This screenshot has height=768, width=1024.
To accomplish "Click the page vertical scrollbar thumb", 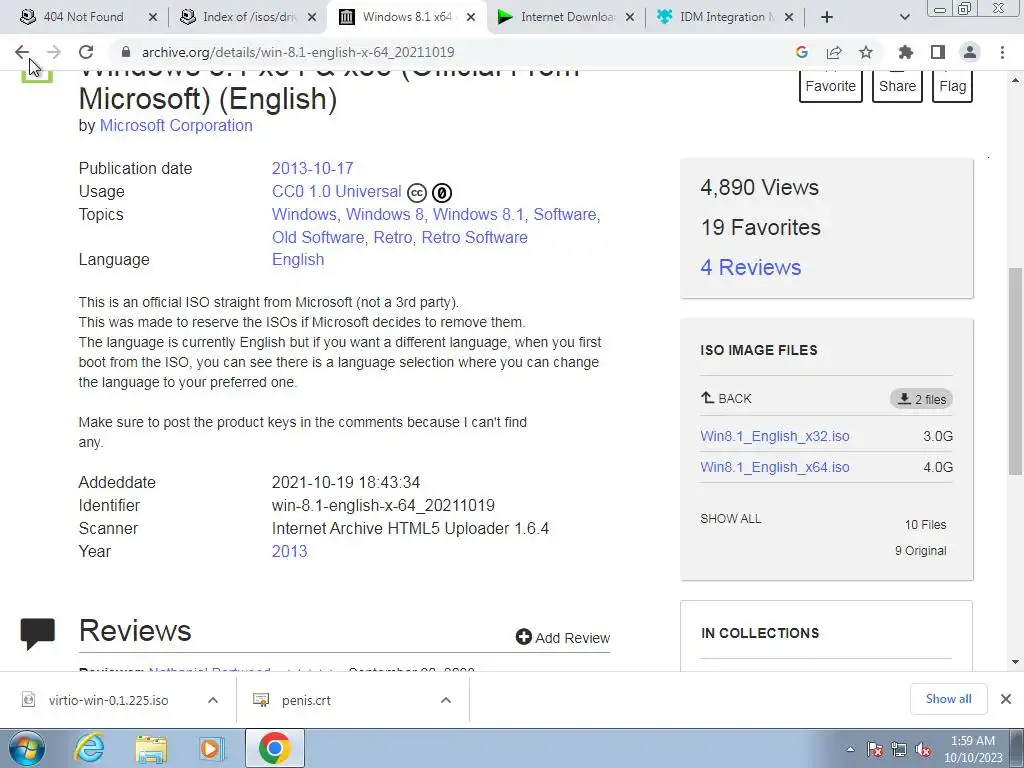I will [x=1015, y=371].
